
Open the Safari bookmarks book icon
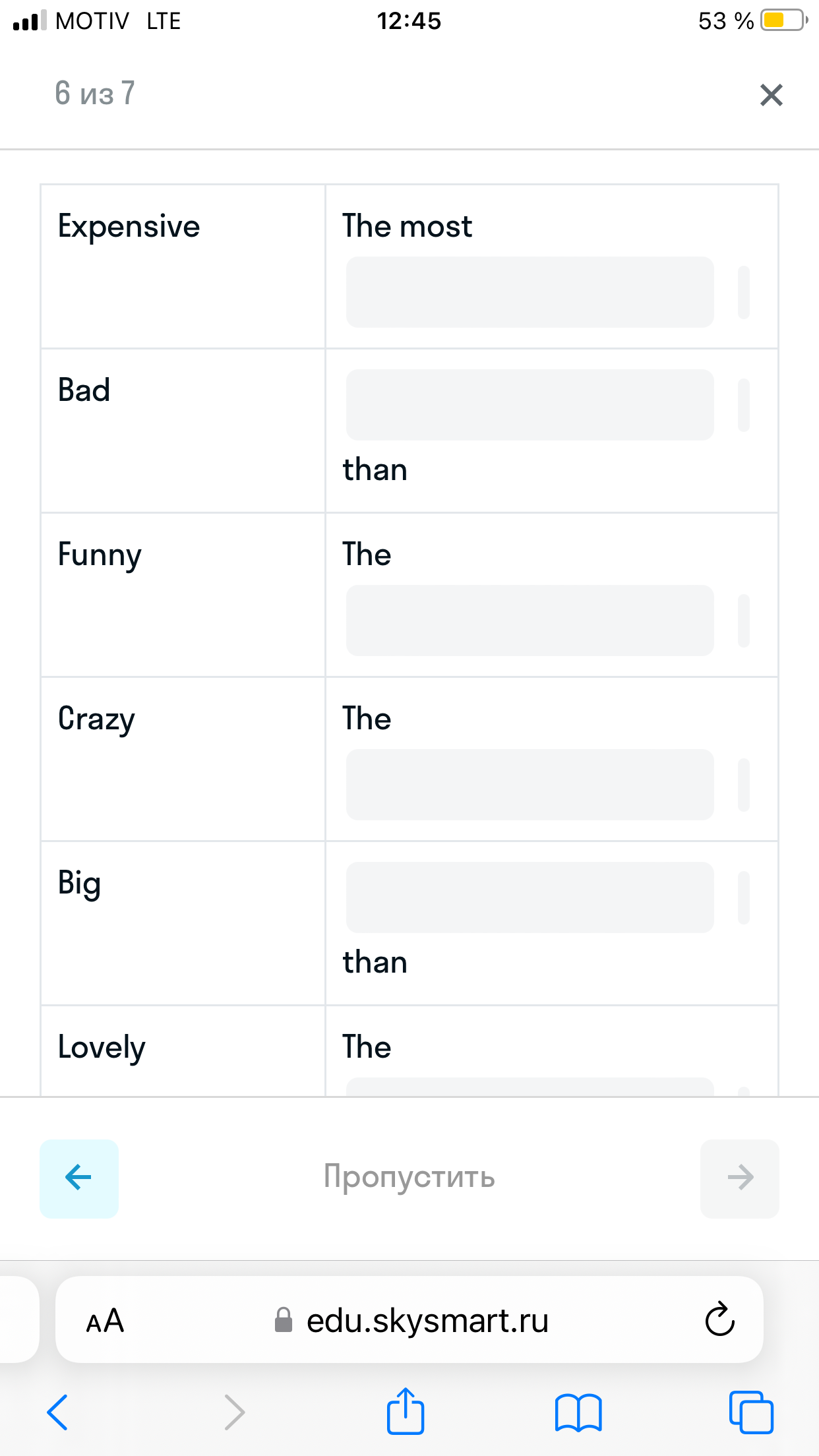pos(578,1412)
